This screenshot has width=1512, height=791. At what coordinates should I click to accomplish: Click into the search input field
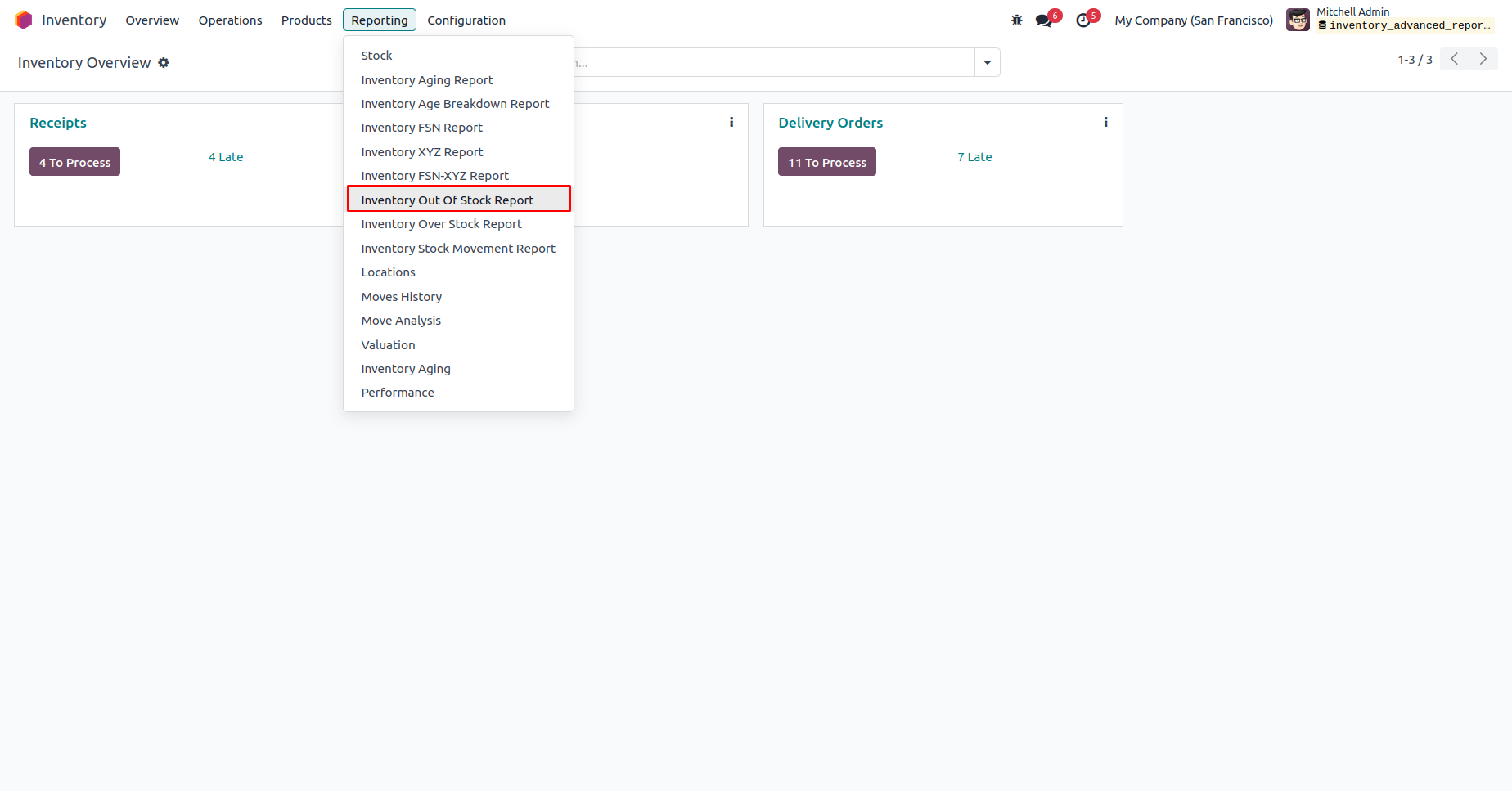coord(773,62)
